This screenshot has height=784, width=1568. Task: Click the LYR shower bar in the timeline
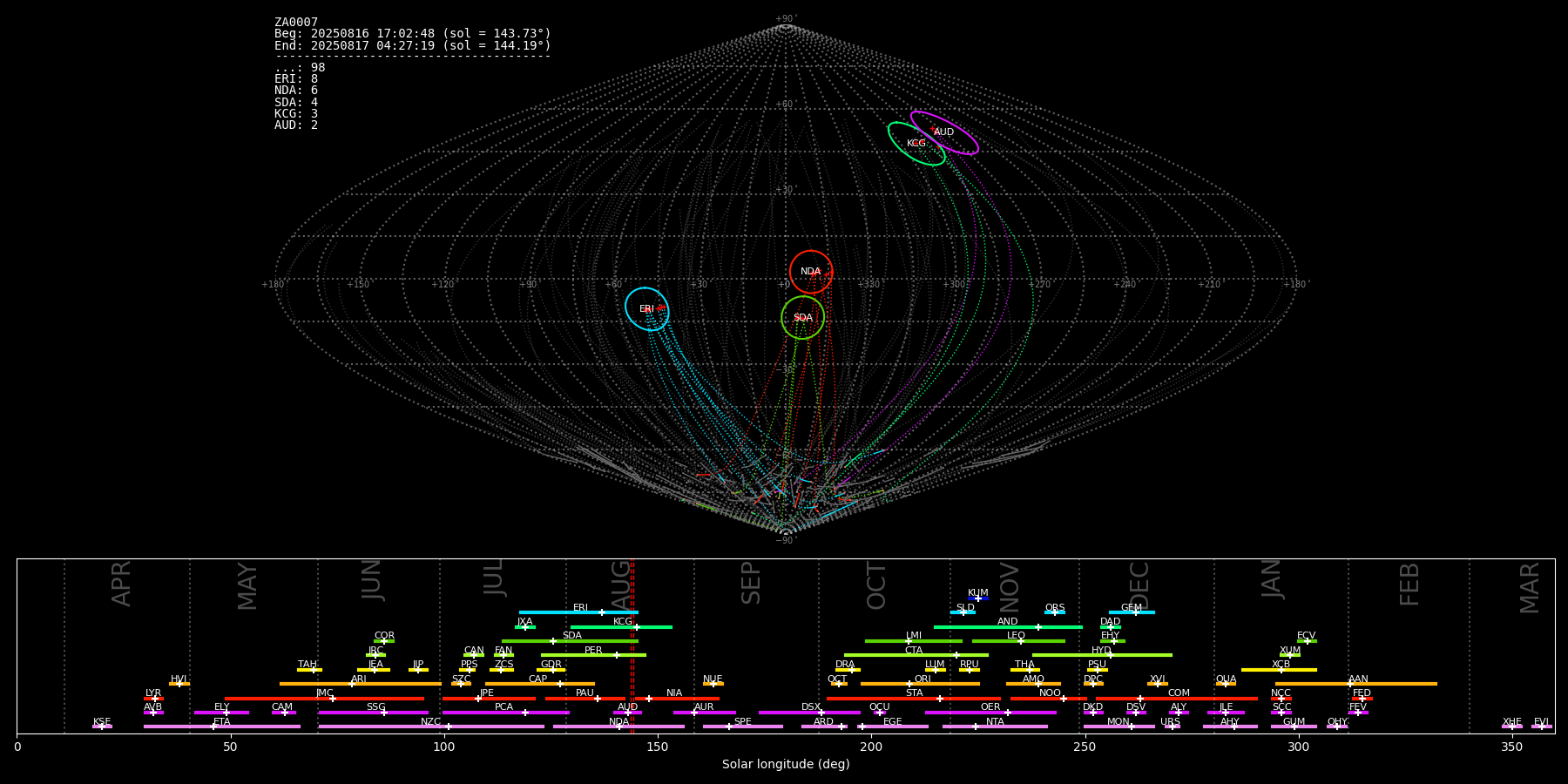click(x=153, y=699)
